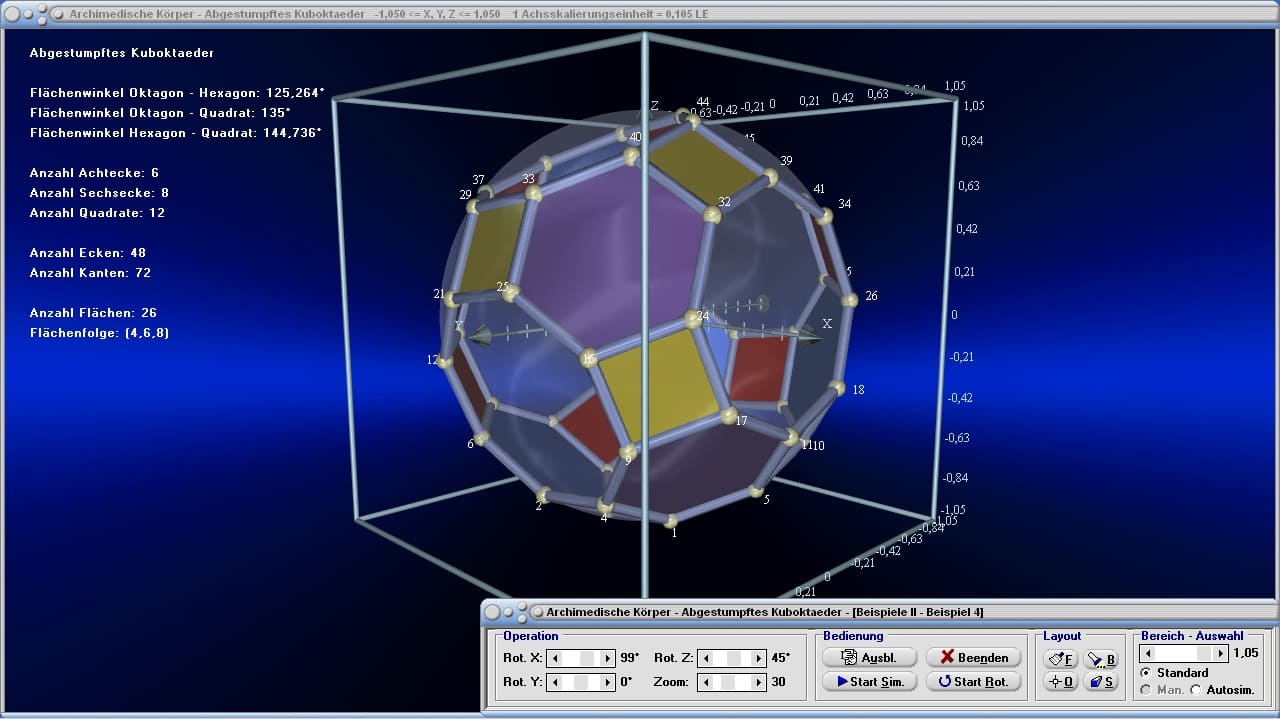The image size is (1280, 720).
Task: Decrease Rot. Y with left arrow
Action: pyautogui.click(x=556, y=682)
